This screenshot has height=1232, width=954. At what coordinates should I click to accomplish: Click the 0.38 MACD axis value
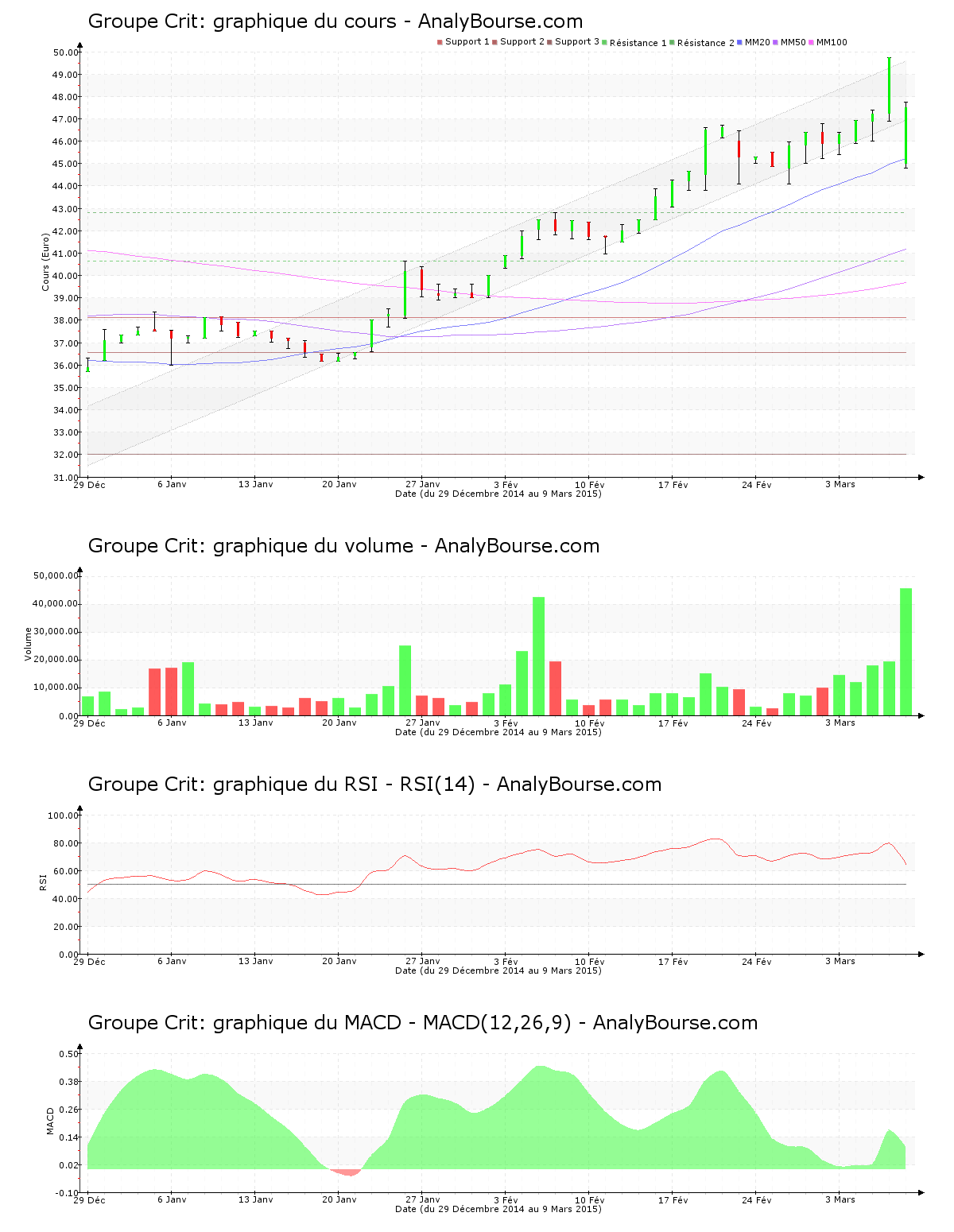pos(68,1082)
